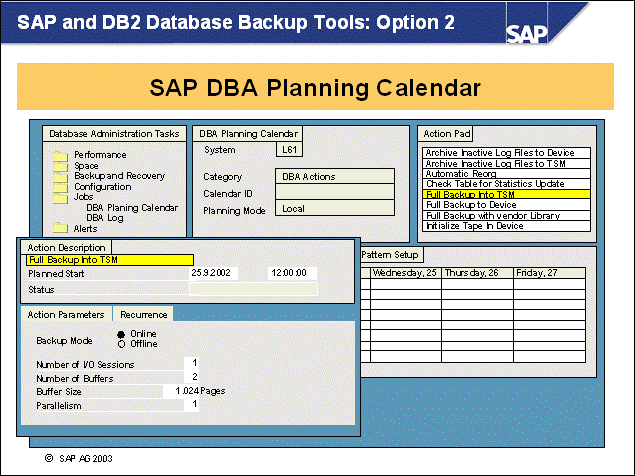Click the Backup and Recovery folder icon
Viewport: 635px width, 476px height.
click(x=60, y=176)
